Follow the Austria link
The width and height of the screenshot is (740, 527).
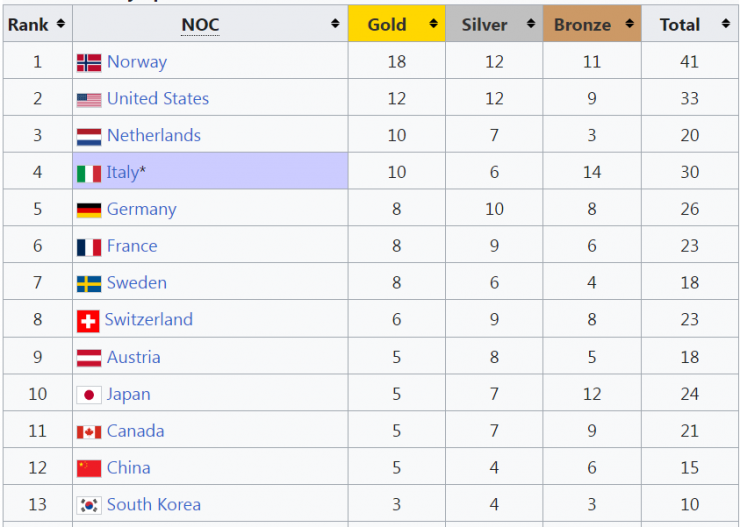[x=133, y=357]
